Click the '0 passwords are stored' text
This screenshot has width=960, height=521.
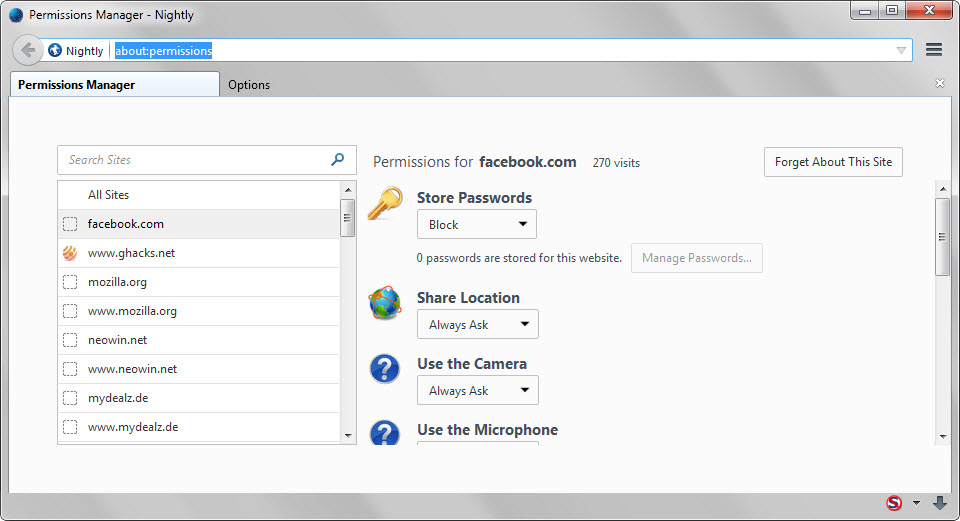[519, 258]
